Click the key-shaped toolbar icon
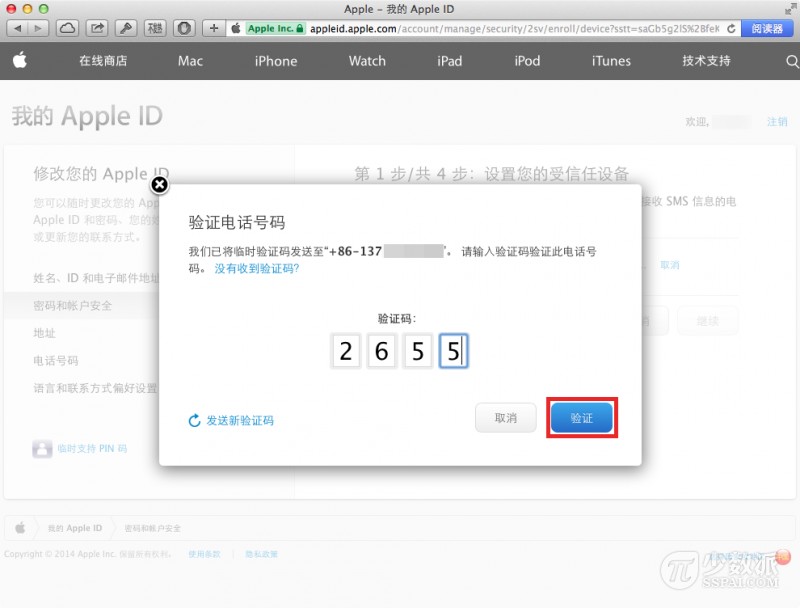The image size is (800, 608). [126, 29]
